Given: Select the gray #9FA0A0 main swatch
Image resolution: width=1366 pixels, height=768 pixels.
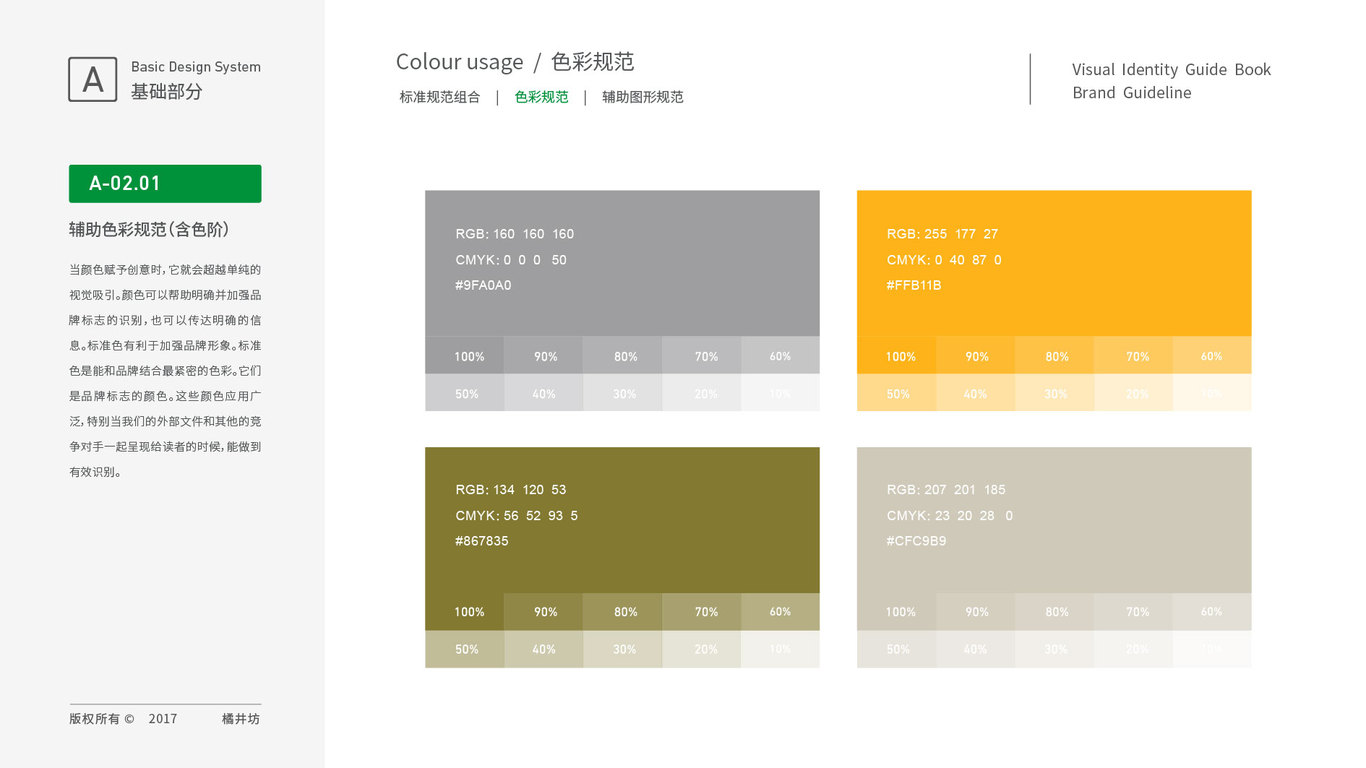Looking at the screenshot, I should pyautogui.click(x=622, y=263).
